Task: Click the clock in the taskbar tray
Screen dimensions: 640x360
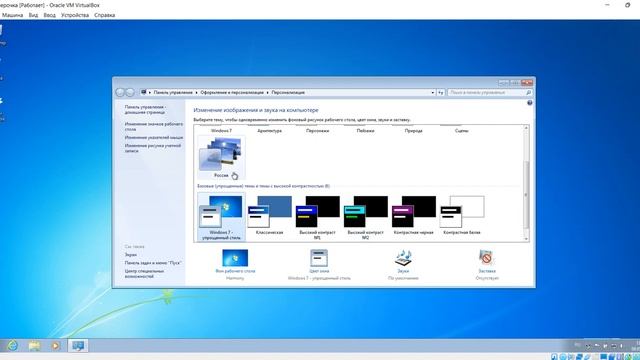Action: point(635,346)
